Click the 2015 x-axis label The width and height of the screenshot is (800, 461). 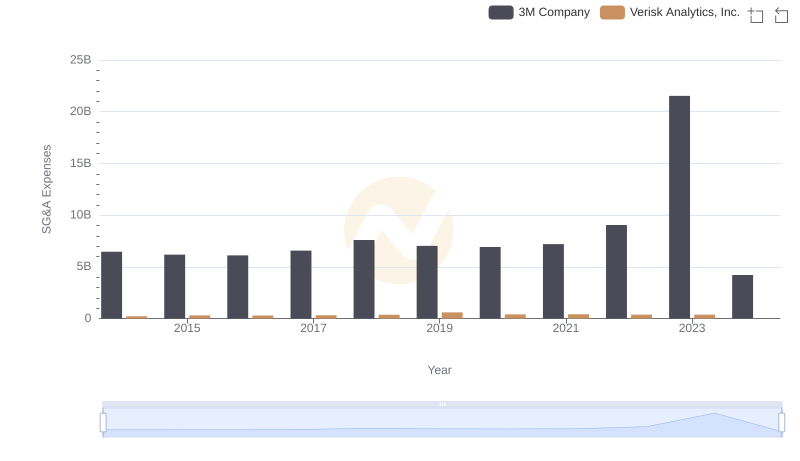pos(187,328)
